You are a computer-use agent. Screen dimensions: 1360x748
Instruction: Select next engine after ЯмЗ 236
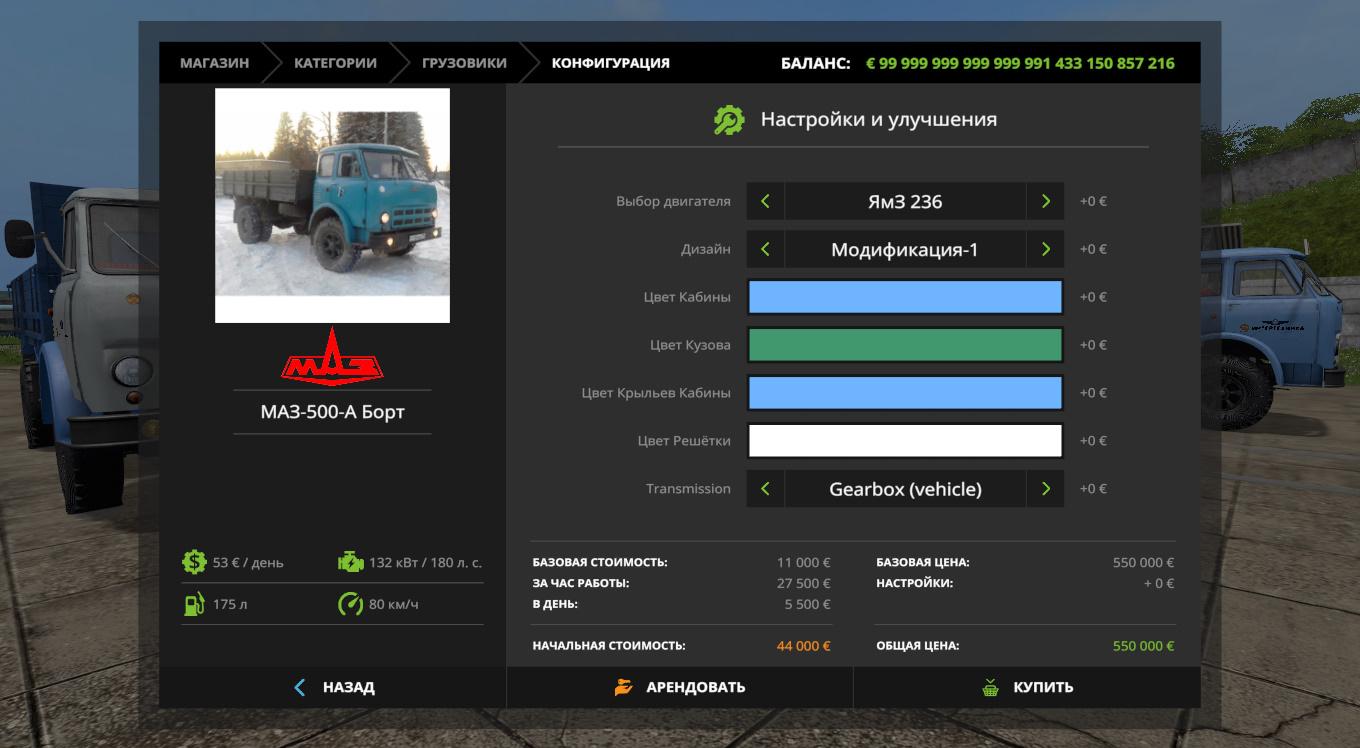pos(1045,201)
